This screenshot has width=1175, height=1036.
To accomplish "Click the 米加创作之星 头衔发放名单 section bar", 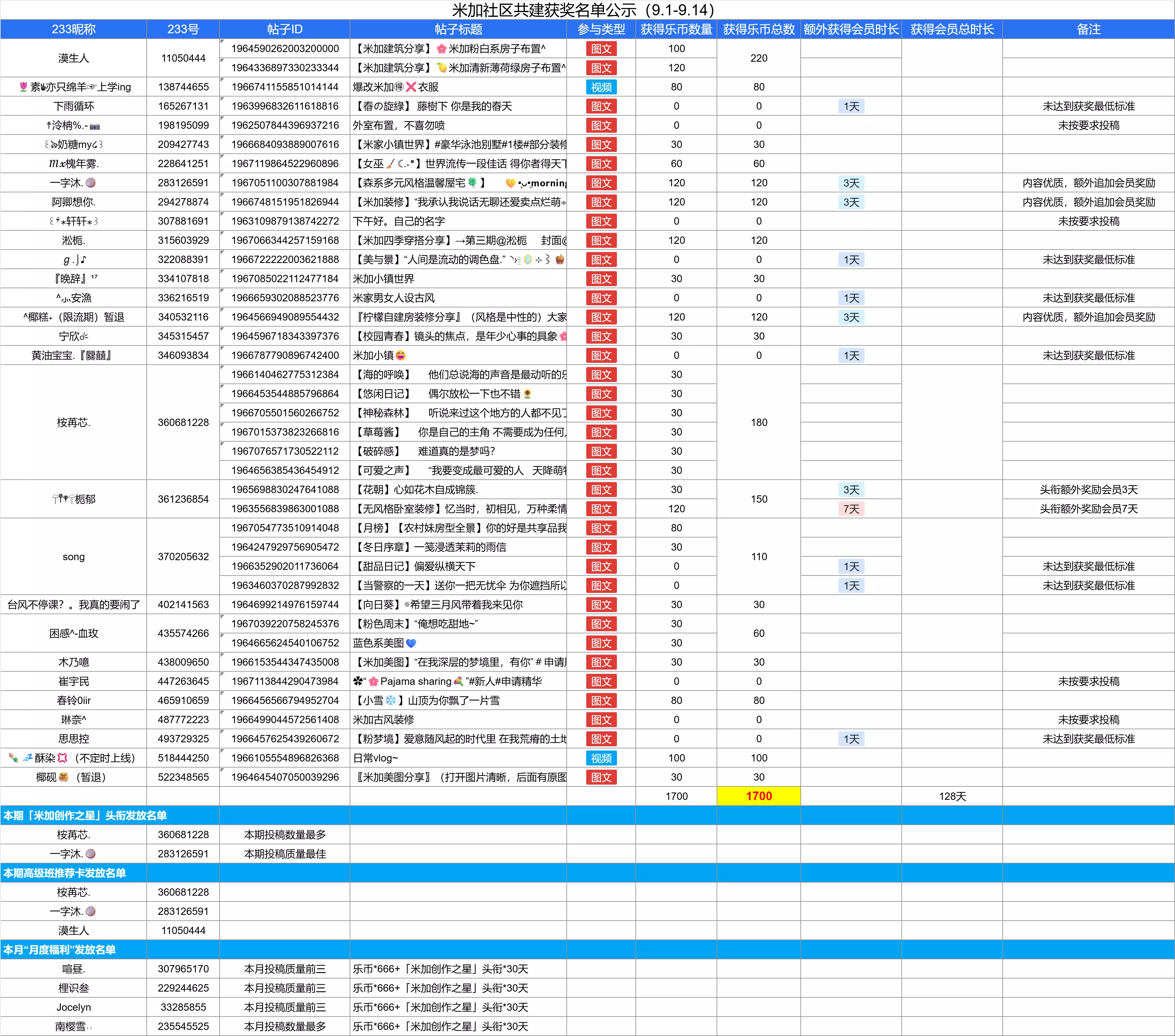I will pos(85,816).
